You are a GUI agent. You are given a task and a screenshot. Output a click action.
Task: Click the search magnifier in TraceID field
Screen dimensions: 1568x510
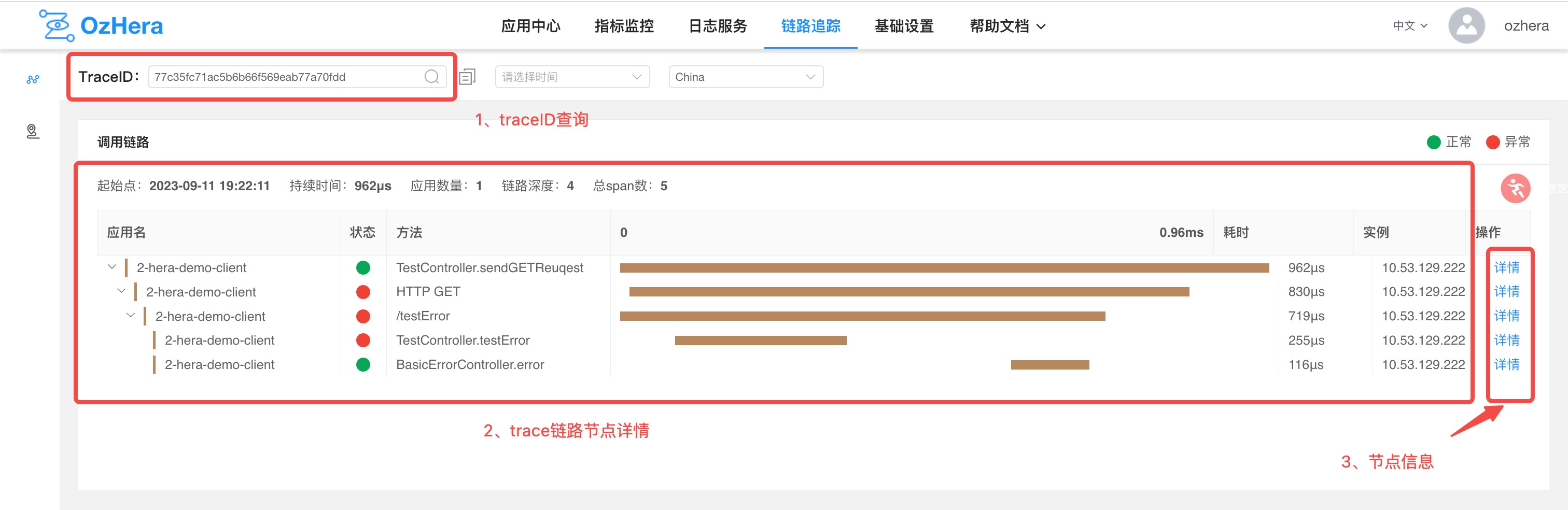point(431,77)
